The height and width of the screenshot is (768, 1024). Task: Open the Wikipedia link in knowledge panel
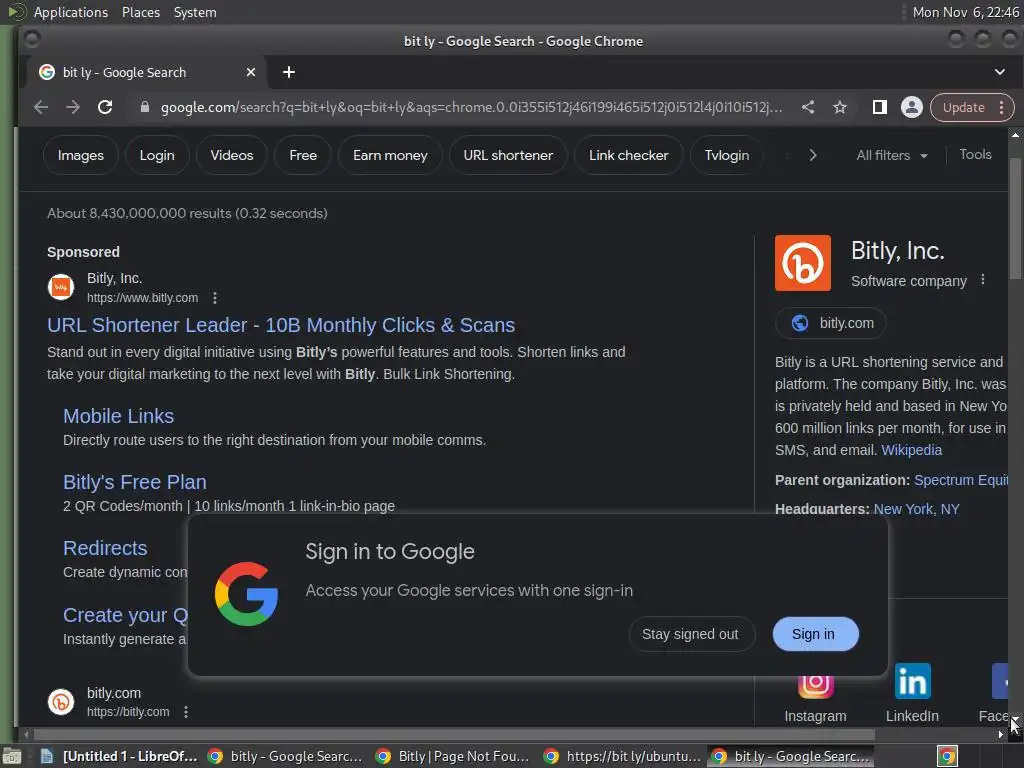click(x=912, y=450)
